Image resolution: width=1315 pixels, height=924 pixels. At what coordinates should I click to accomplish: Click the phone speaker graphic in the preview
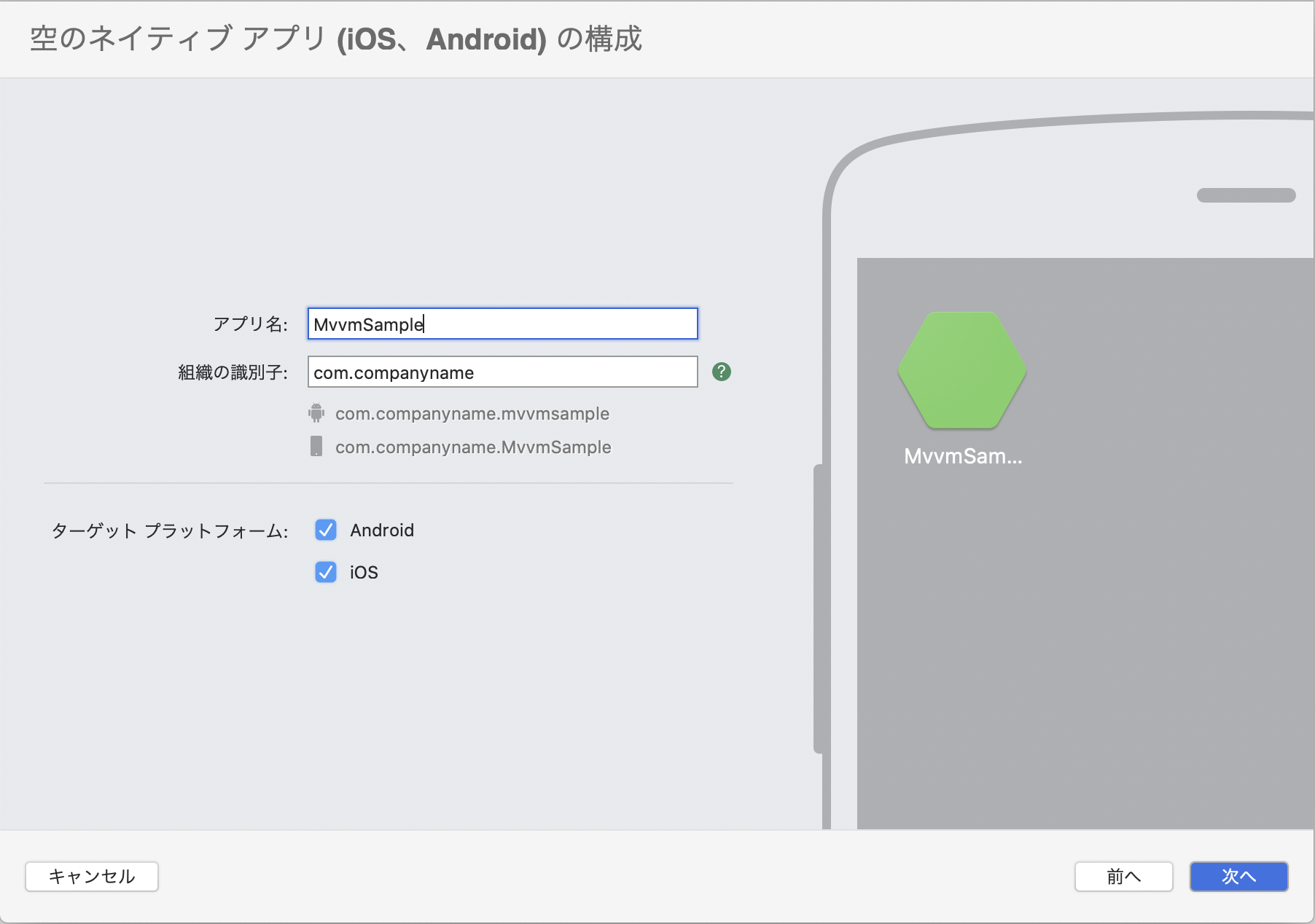point(1246,195)
